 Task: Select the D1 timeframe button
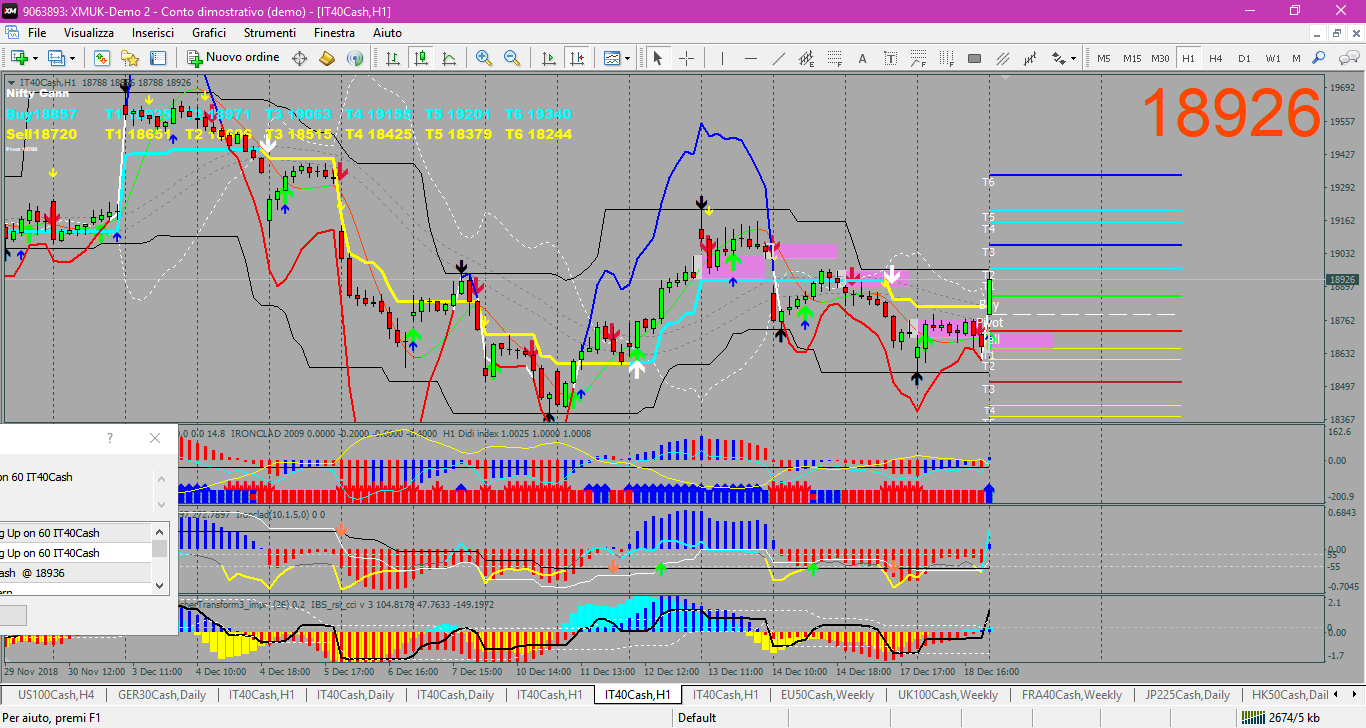1244,58
